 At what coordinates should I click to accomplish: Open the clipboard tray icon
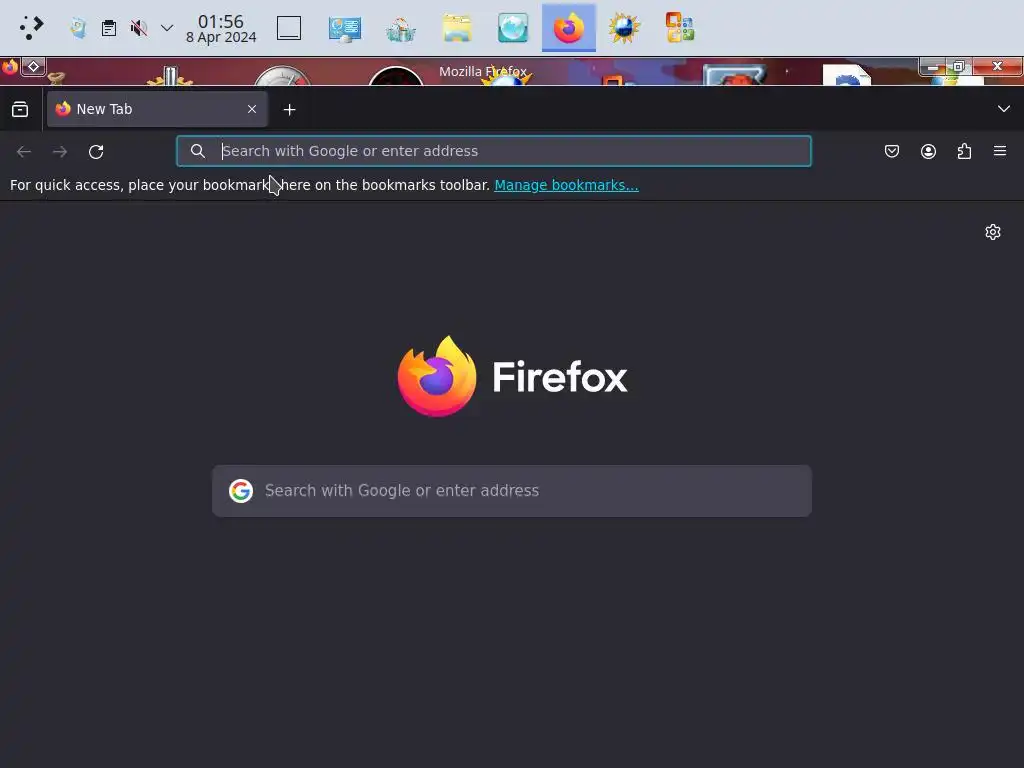[x=108, y=28]
